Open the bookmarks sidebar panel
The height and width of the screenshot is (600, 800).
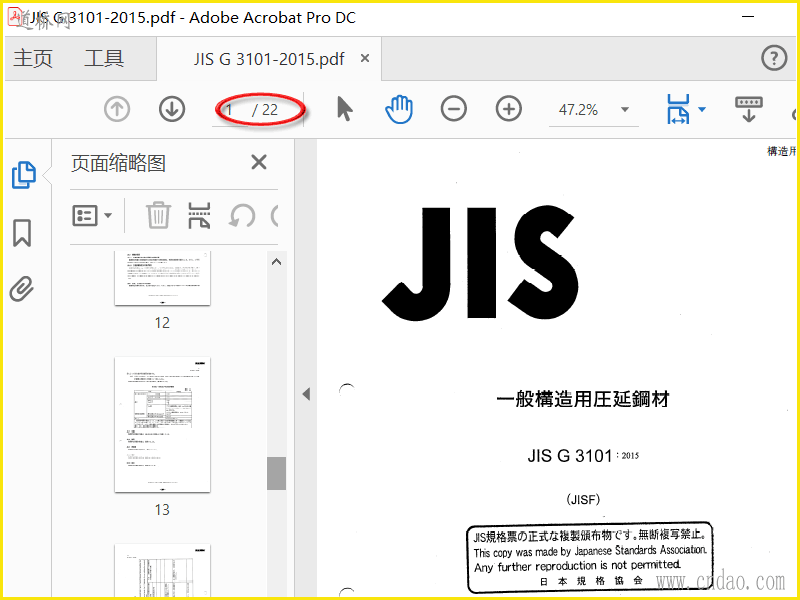coord(22,233)
